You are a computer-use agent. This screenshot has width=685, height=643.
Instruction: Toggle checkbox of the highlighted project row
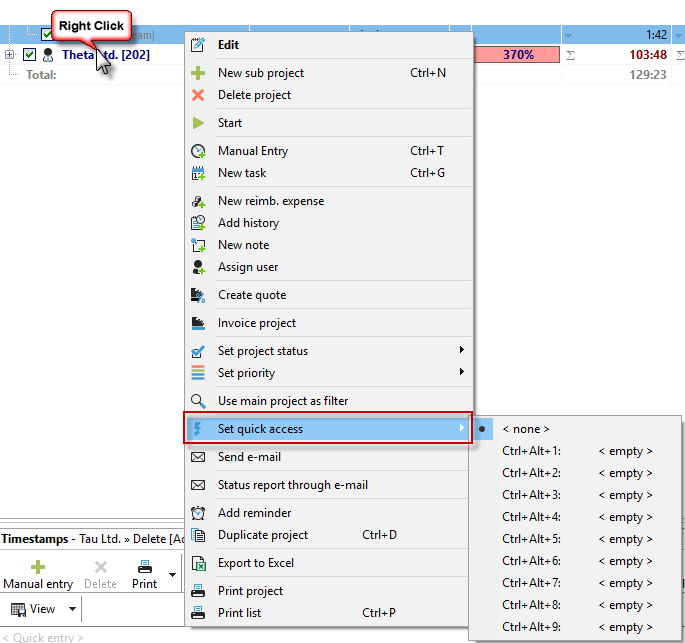[47, 34]
